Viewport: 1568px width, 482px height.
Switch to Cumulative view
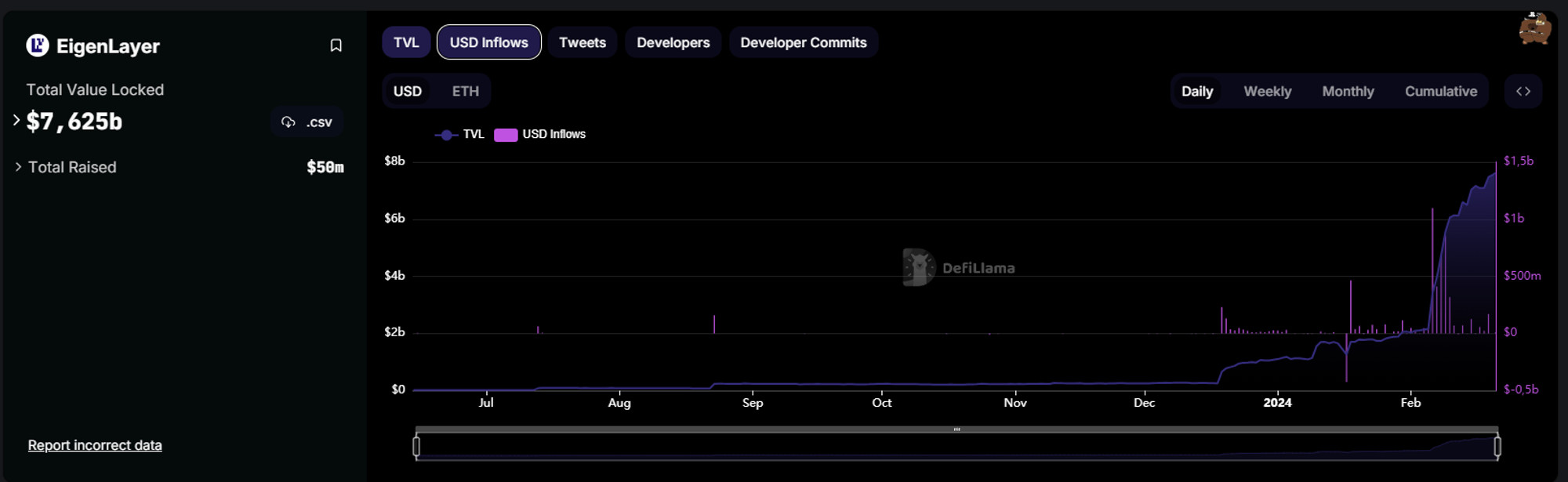point(1440,92)
